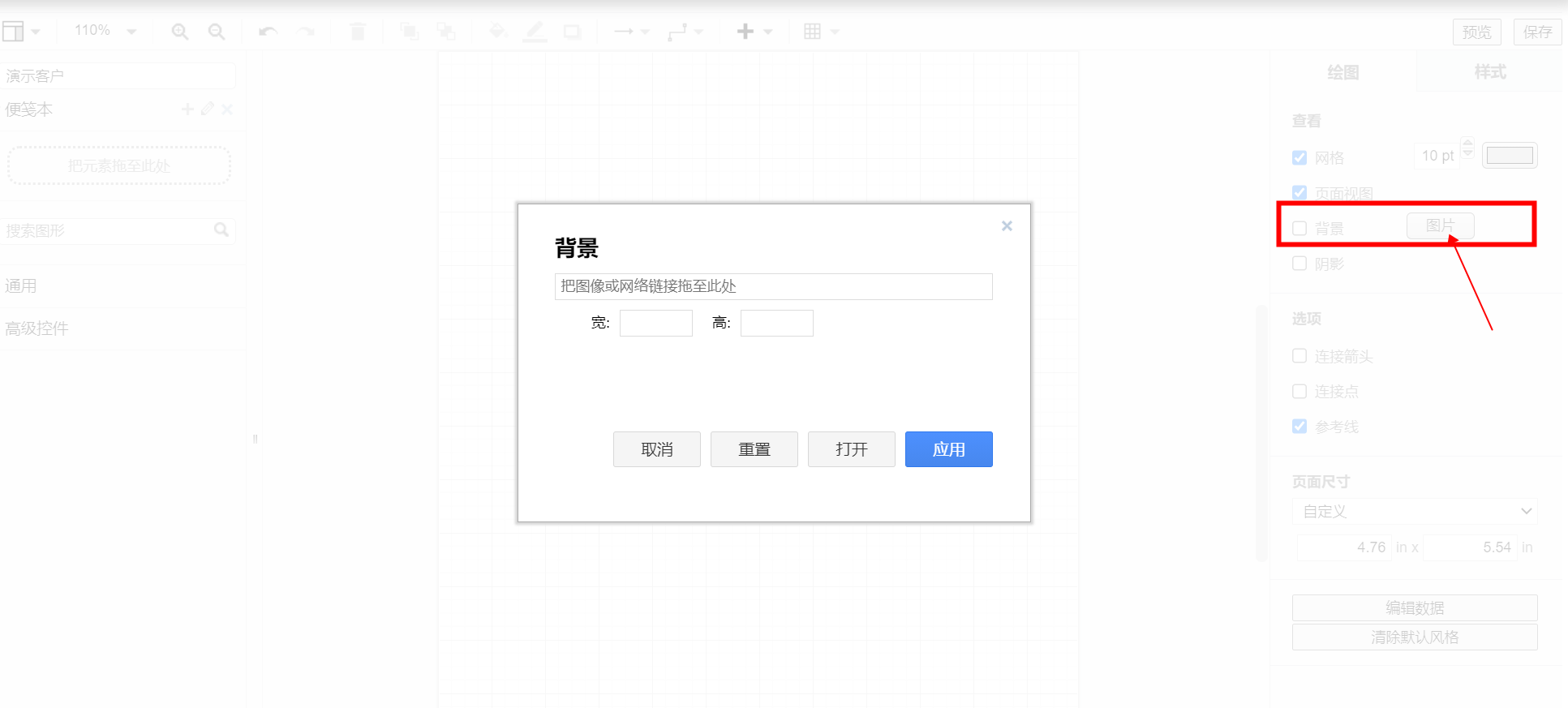Click the zoom out magnifier icon
Image resolution: width=1568 pixels, height=708 pixels.
[216, 32]
